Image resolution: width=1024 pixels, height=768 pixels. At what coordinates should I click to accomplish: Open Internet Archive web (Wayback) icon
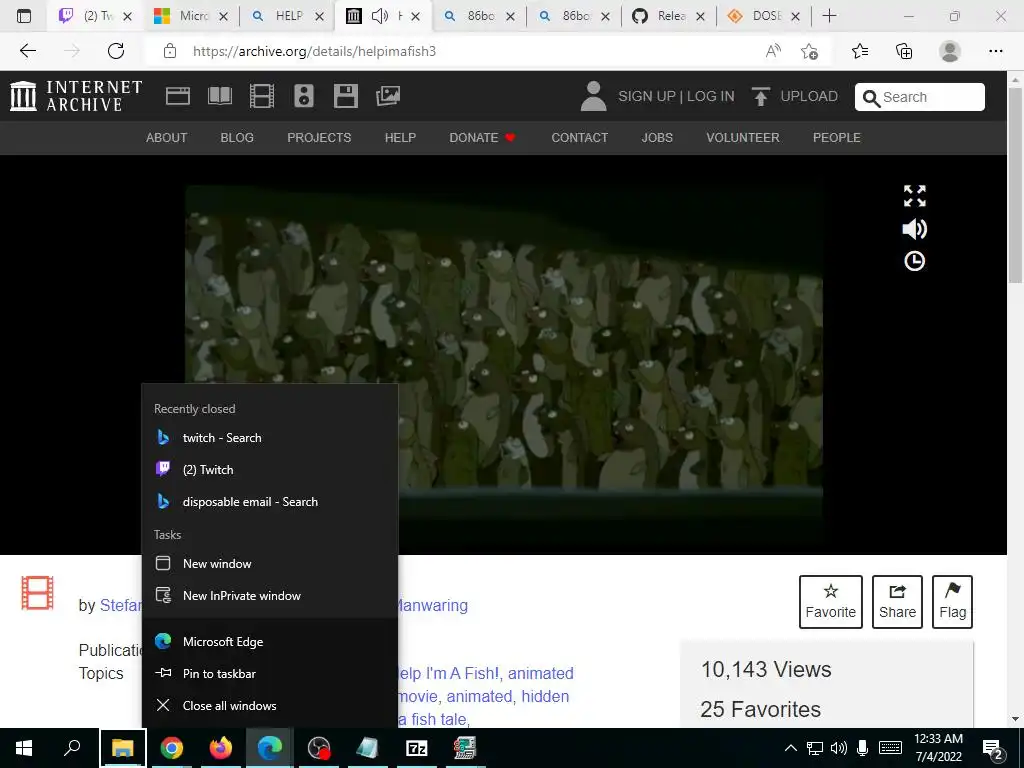coord(178,96)
